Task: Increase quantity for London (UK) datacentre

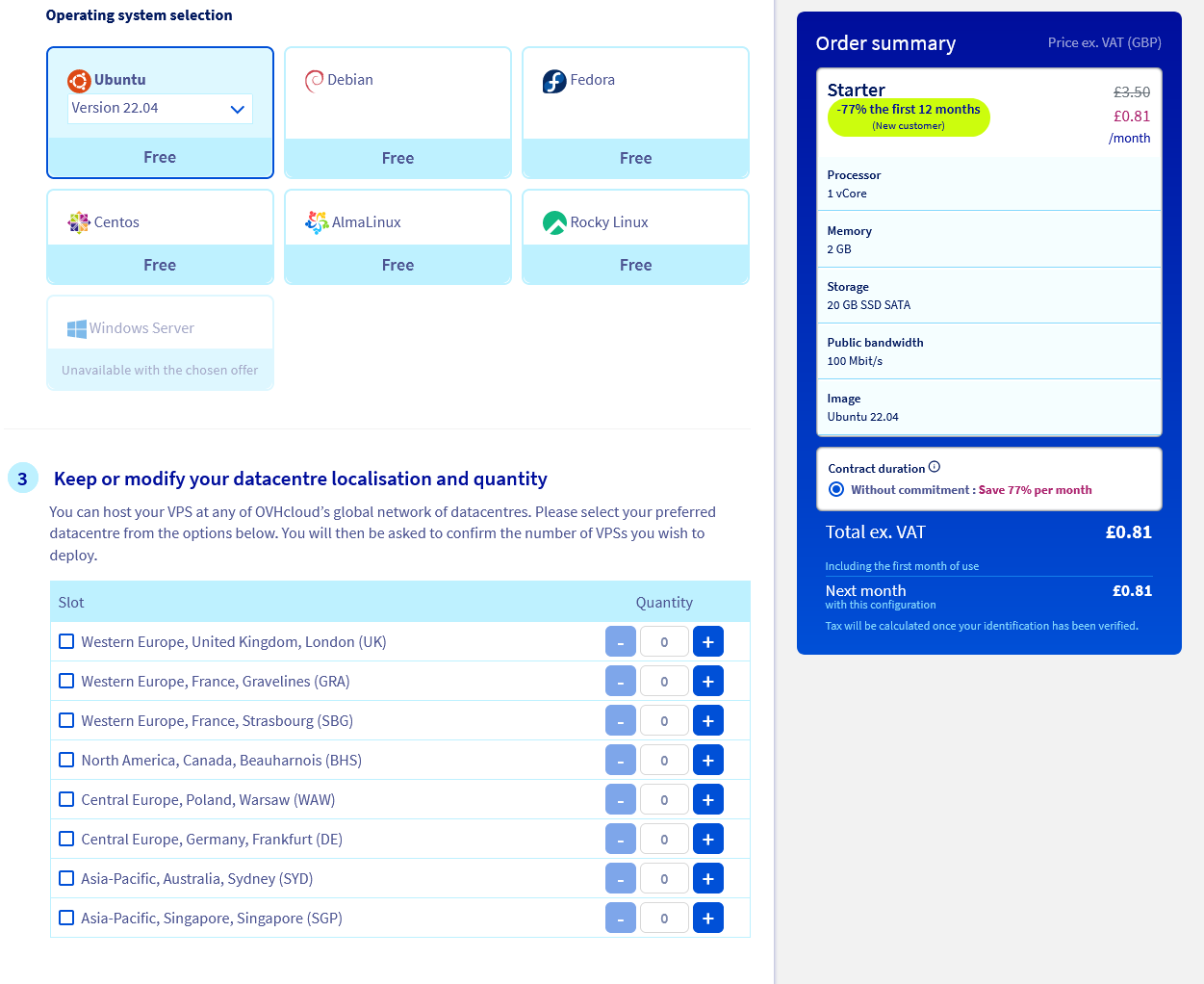Action: [707, 642]
